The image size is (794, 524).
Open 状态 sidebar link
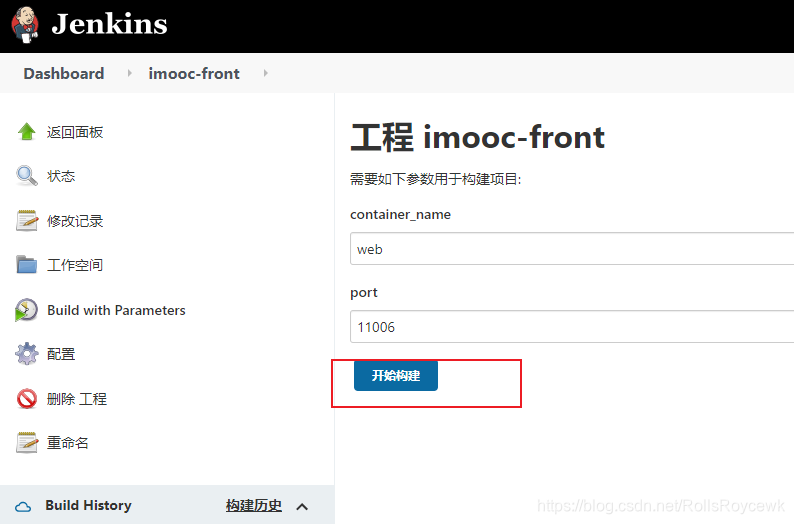[x=61, y=176]
